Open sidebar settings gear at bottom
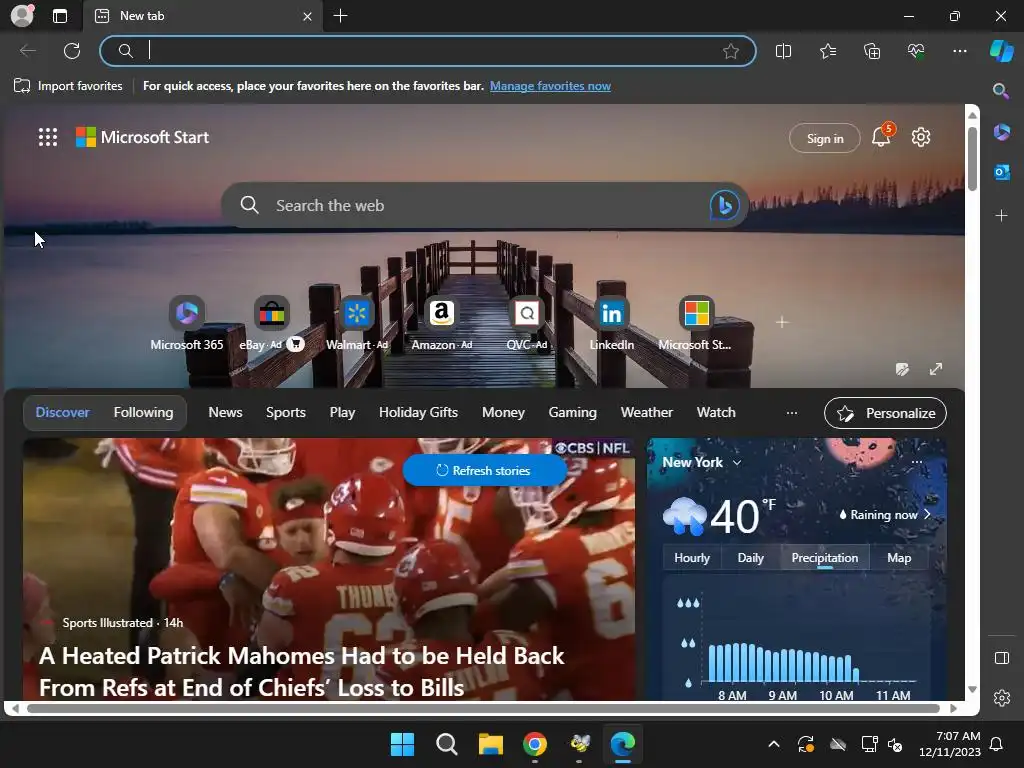This screenshot has height=768, width=1024. 1002,698
